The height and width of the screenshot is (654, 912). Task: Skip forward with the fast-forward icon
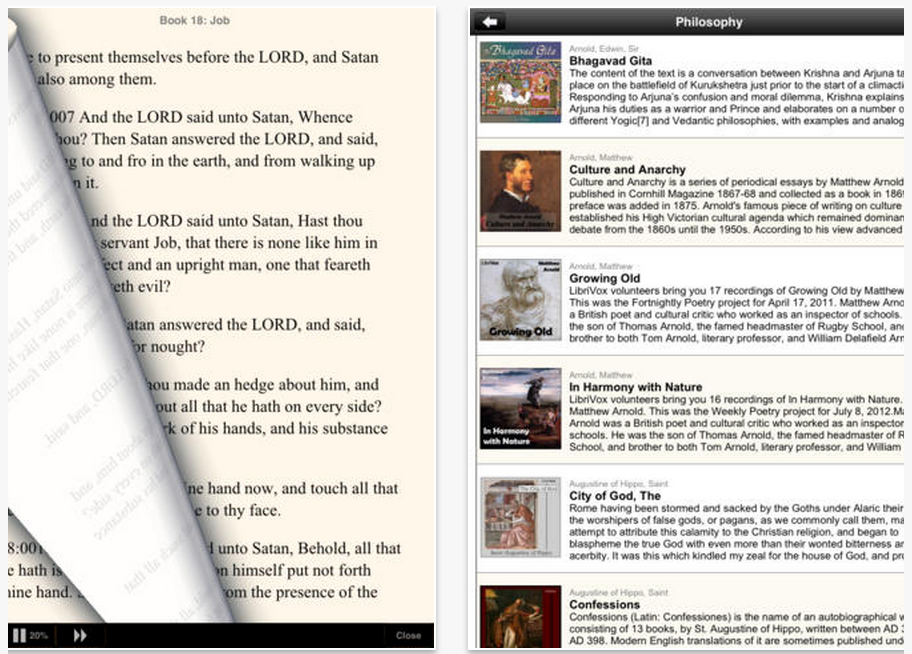coord(80,635)
